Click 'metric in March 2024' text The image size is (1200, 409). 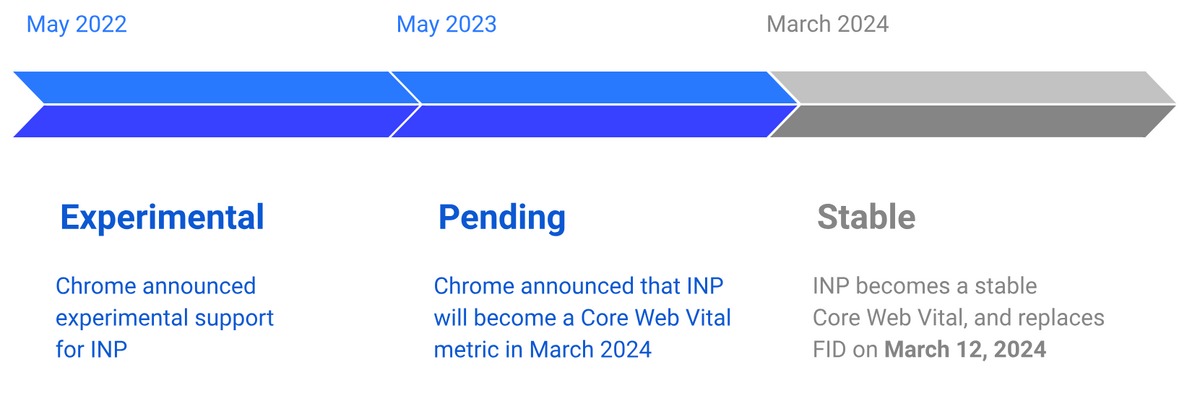[x=543, y=350]
